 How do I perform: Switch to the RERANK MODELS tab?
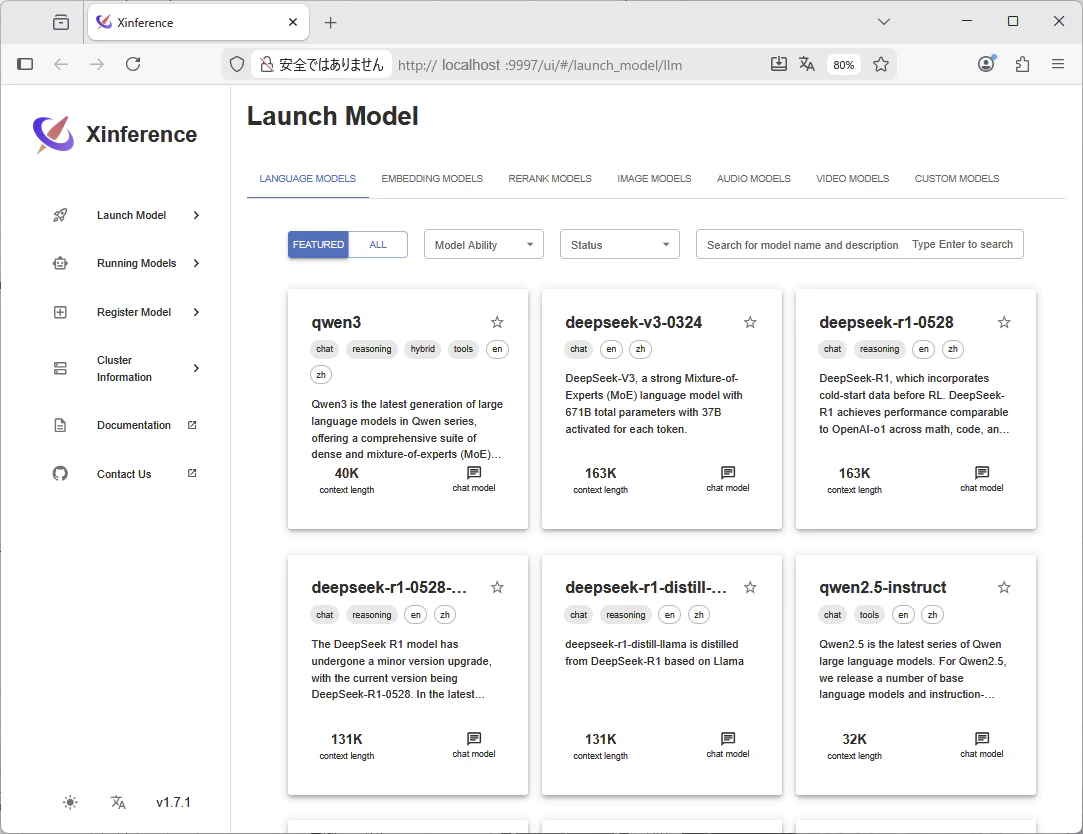[x=550, y=178]
